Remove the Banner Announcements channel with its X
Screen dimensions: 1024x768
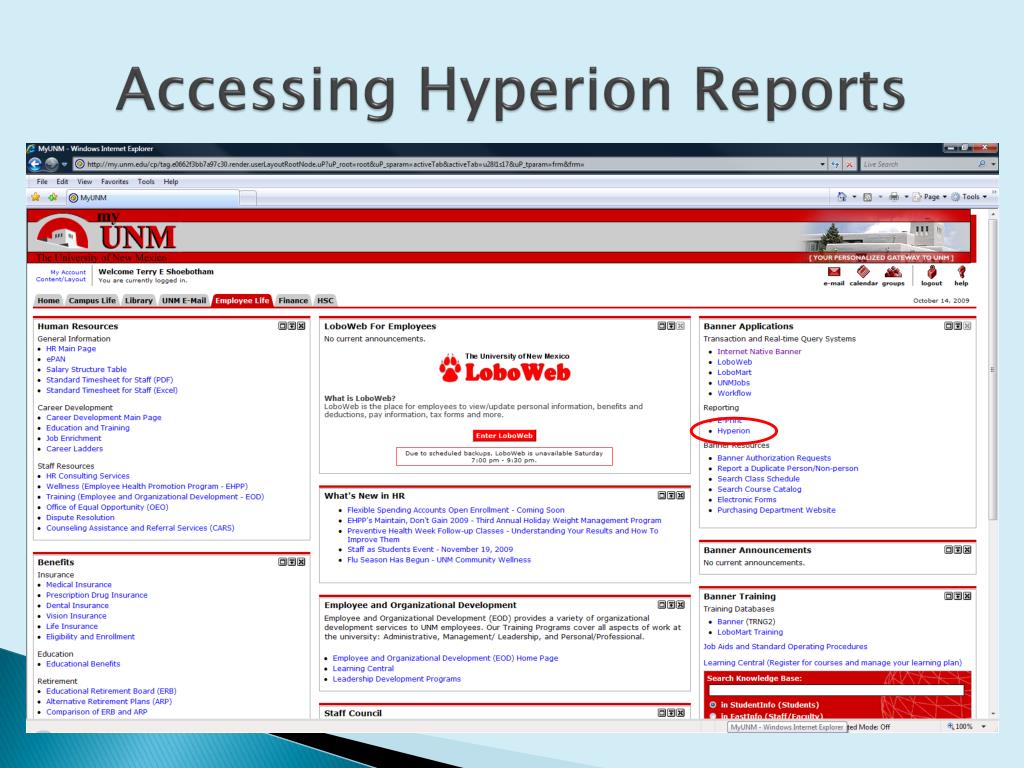tap(967, 550)
